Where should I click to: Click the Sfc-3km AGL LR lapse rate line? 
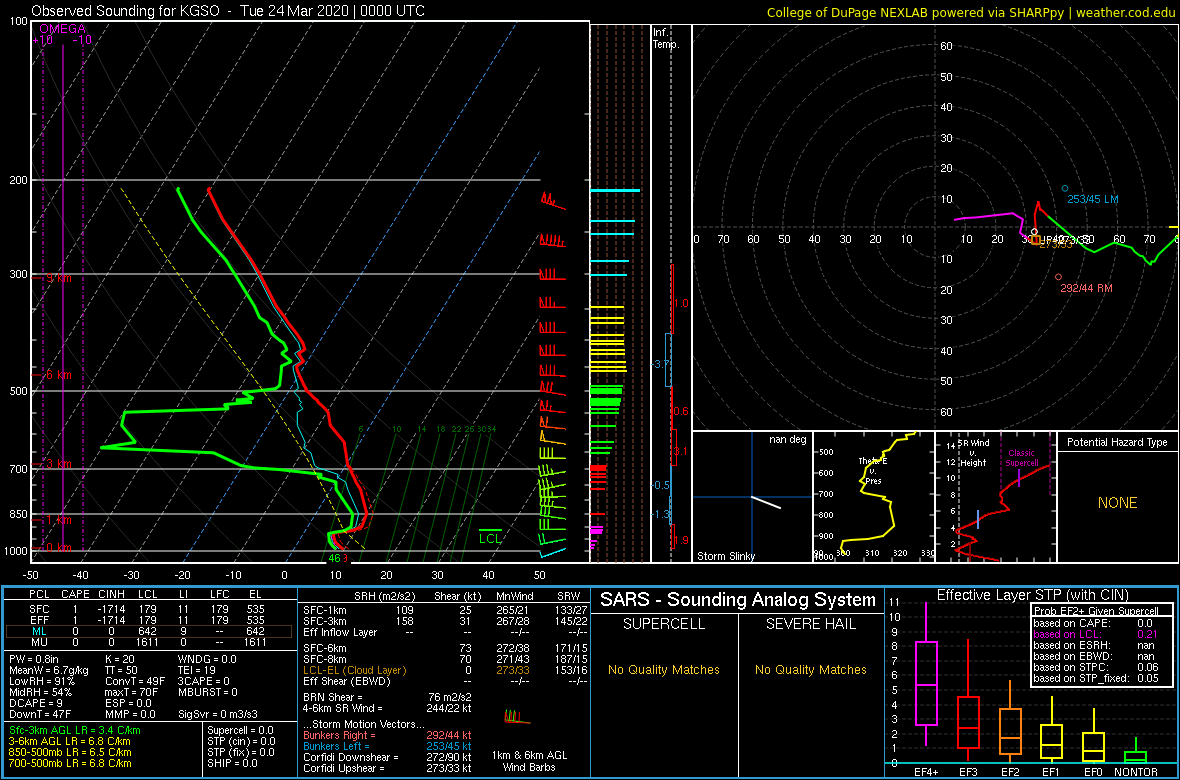coord(75,730)
